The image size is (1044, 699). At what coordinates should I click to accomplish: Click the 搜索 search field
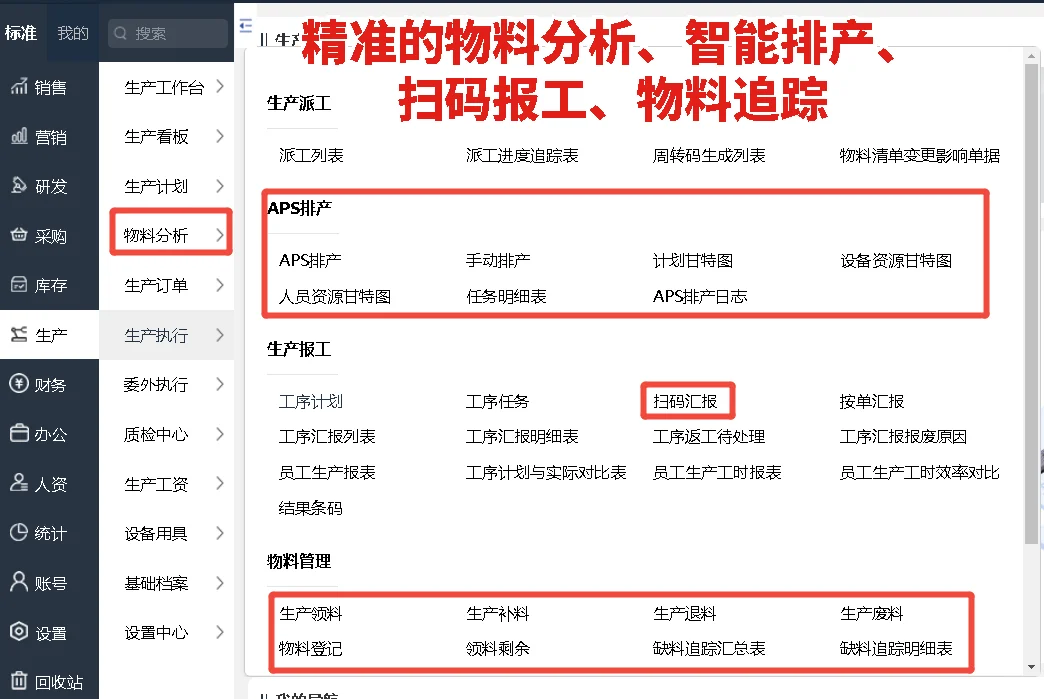coord(166,32)
